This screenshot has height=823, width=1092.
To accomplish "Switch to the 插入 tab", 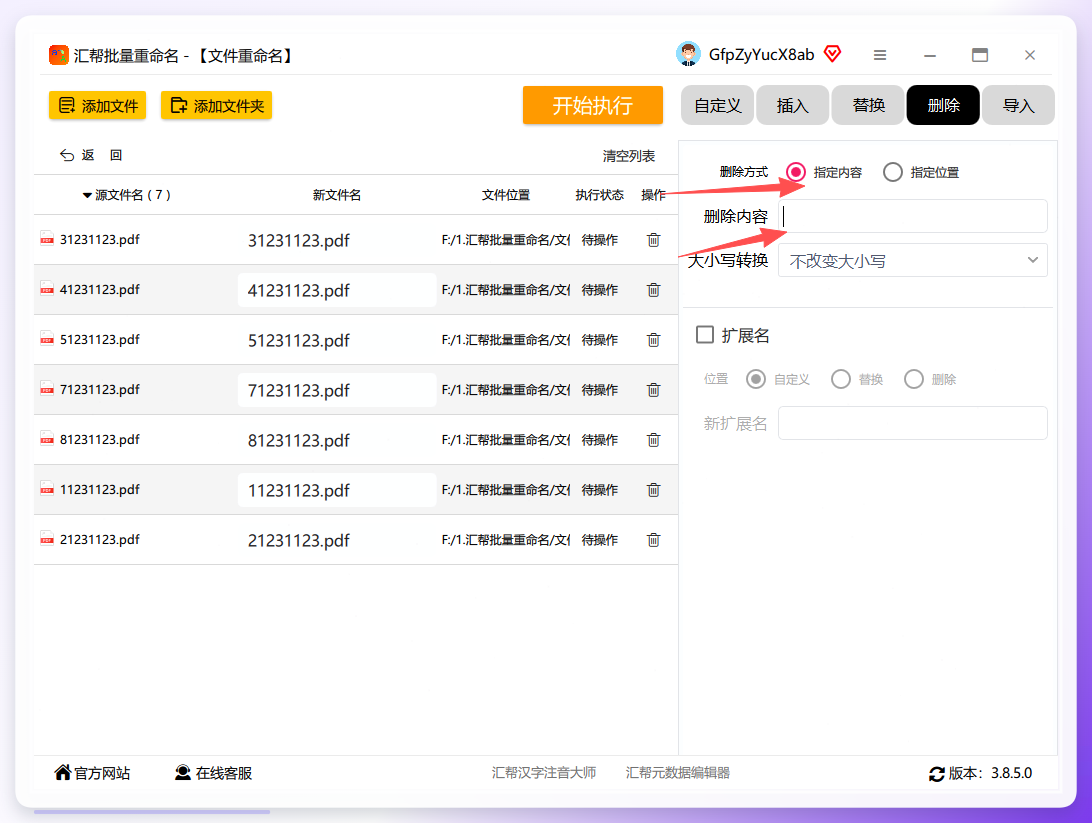I will (x=793, y=105).
